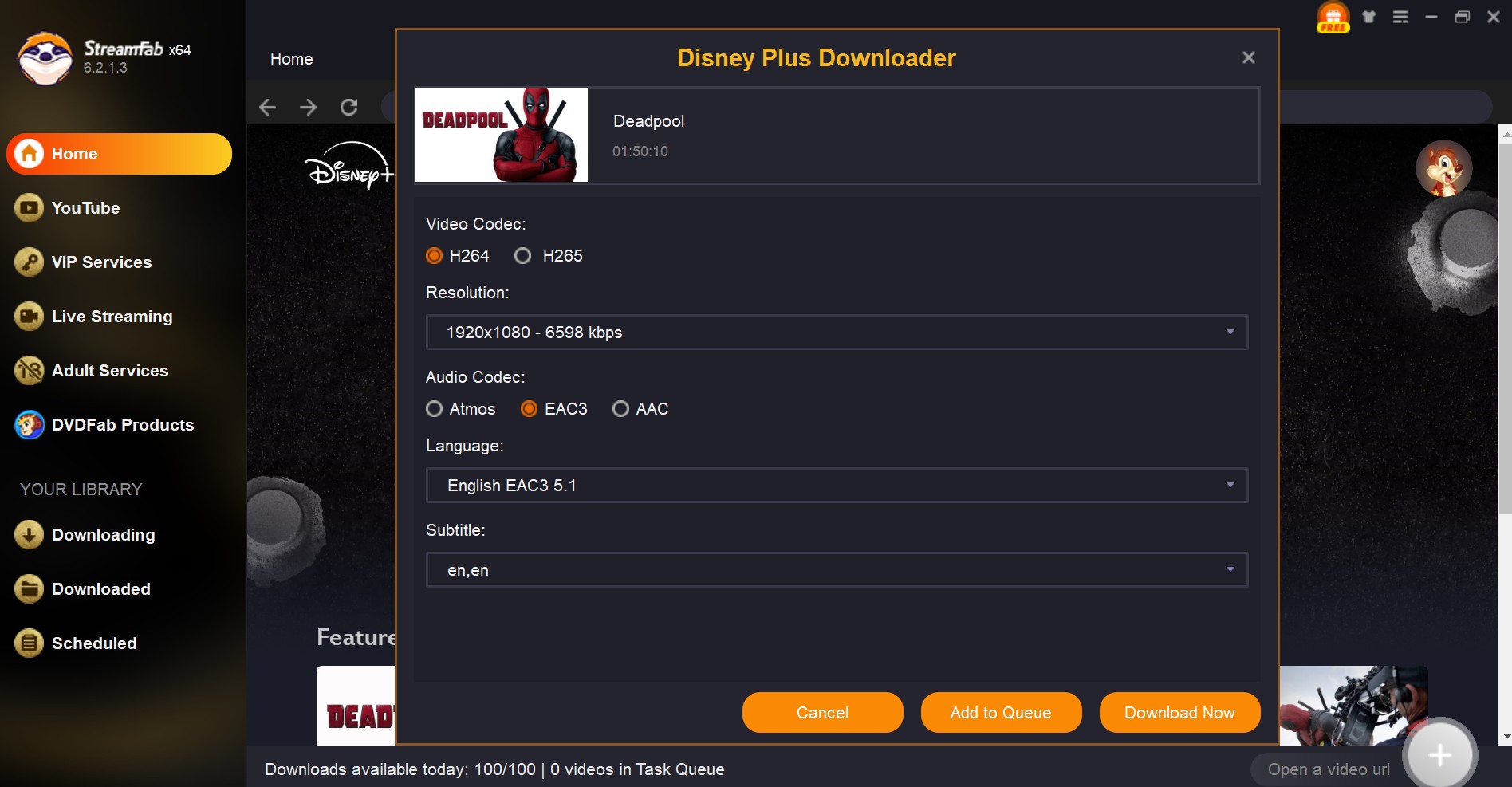Open the Downloading library label

coord(104,535)
